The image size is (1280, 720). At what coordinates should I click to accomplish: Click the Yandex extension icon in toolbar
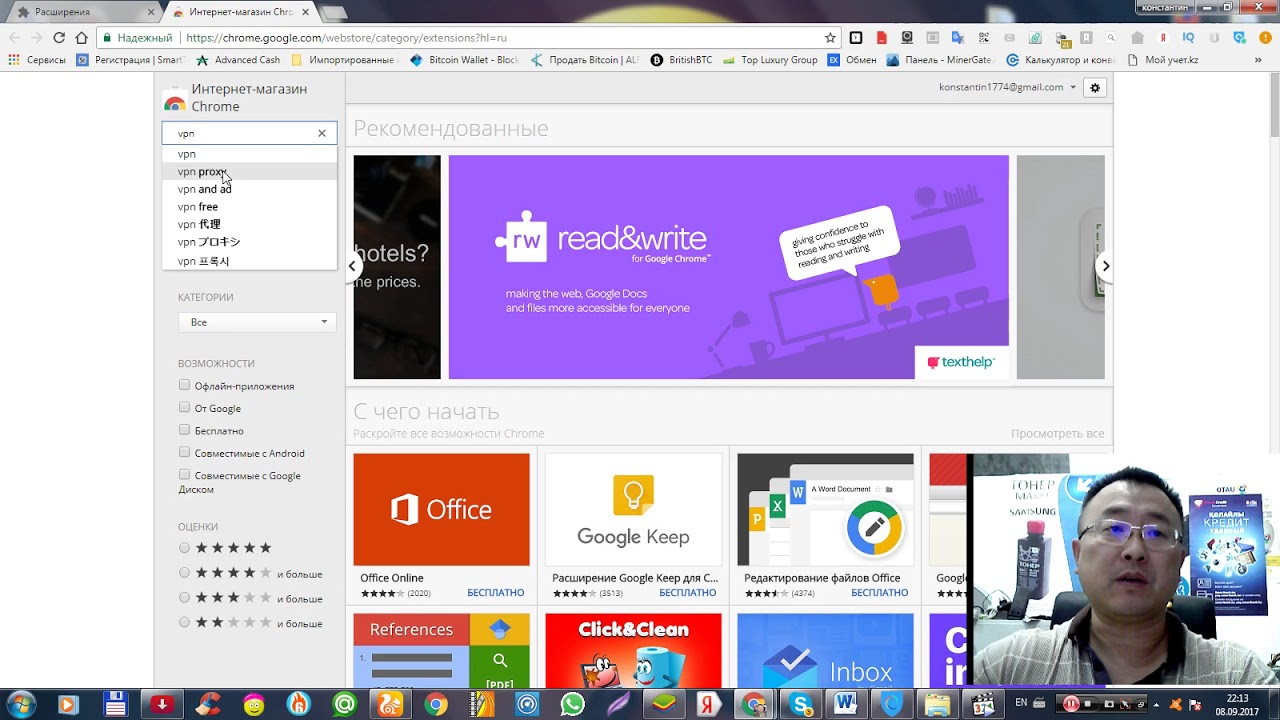click(x=1163, y=38)
